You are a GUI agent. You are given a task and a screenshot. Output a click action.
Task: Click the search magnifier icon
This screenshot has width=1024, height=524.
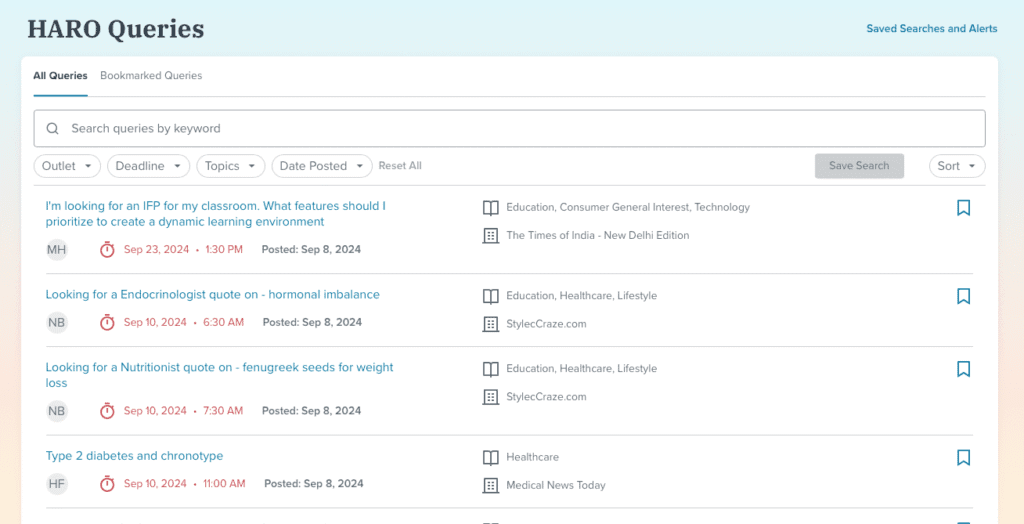(51, 129)
